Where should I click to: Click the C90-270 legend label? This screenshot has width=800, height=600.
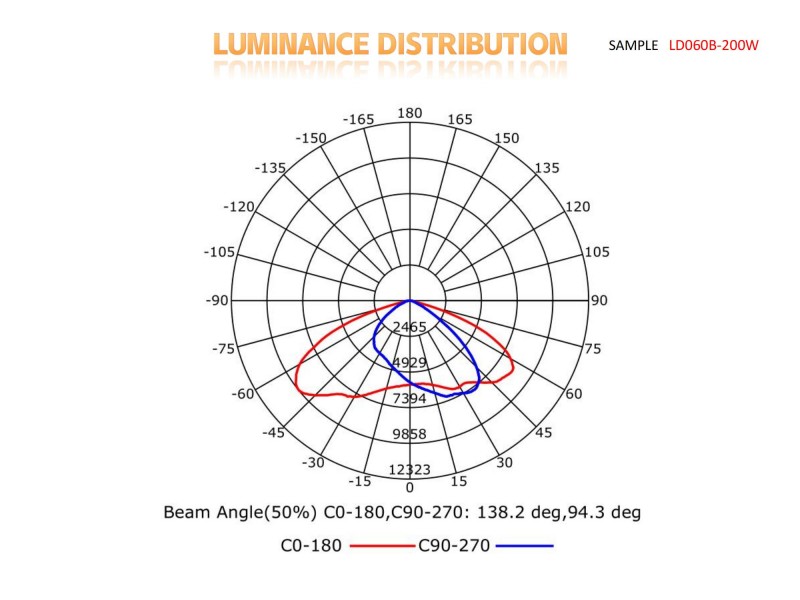pyautogui.click(x=454, y=546)
